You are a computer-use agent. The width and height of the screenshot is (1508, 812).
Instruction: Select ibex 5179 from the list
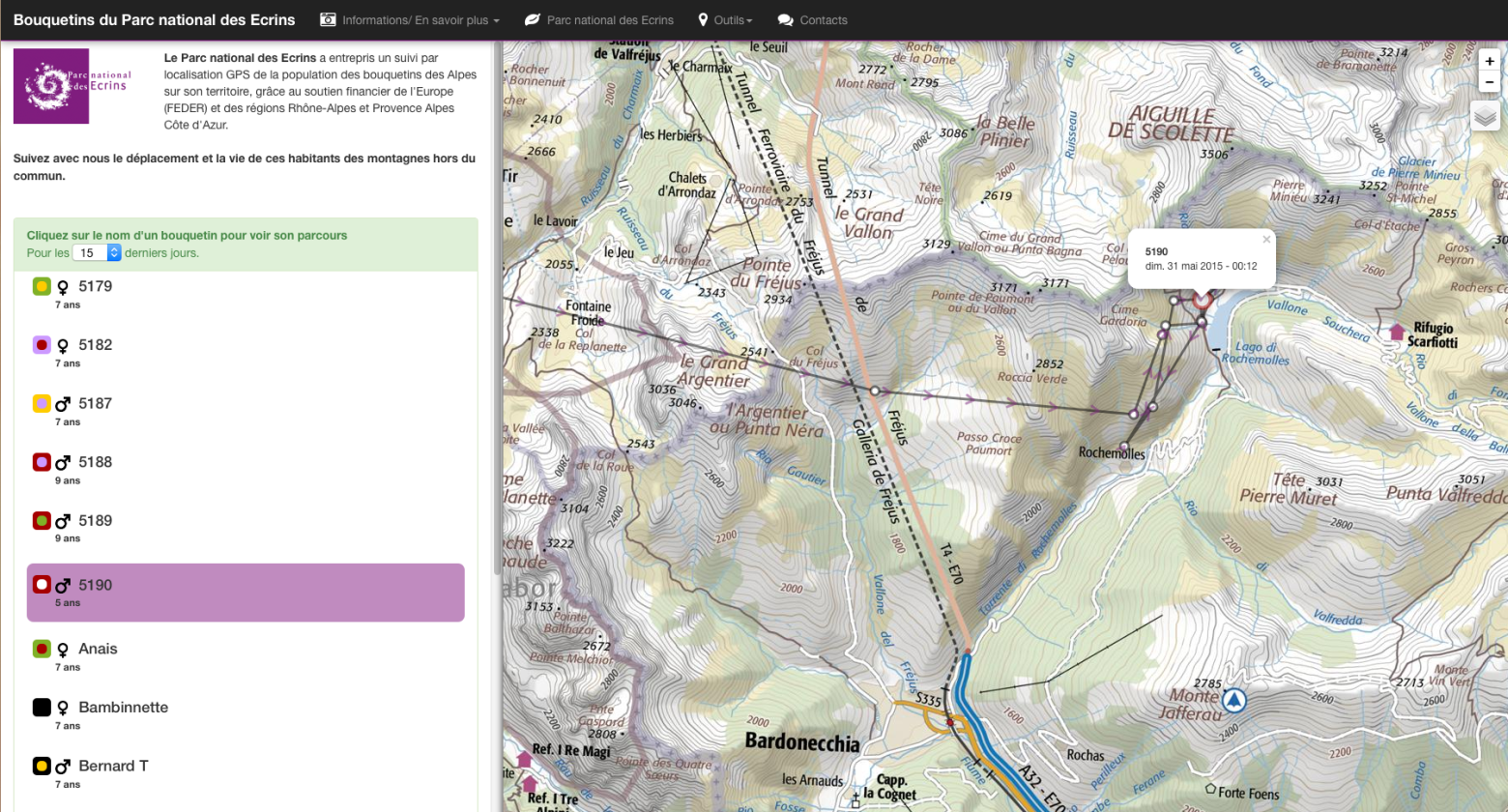point(95,286)
